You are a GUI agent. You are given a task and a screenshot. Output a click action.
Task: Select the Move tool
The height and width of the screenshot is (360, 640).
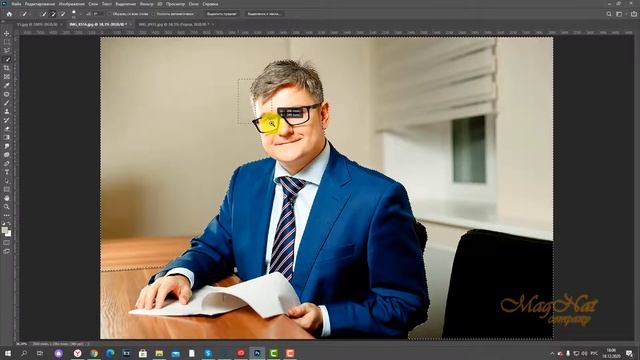click(x=7, y=33)
